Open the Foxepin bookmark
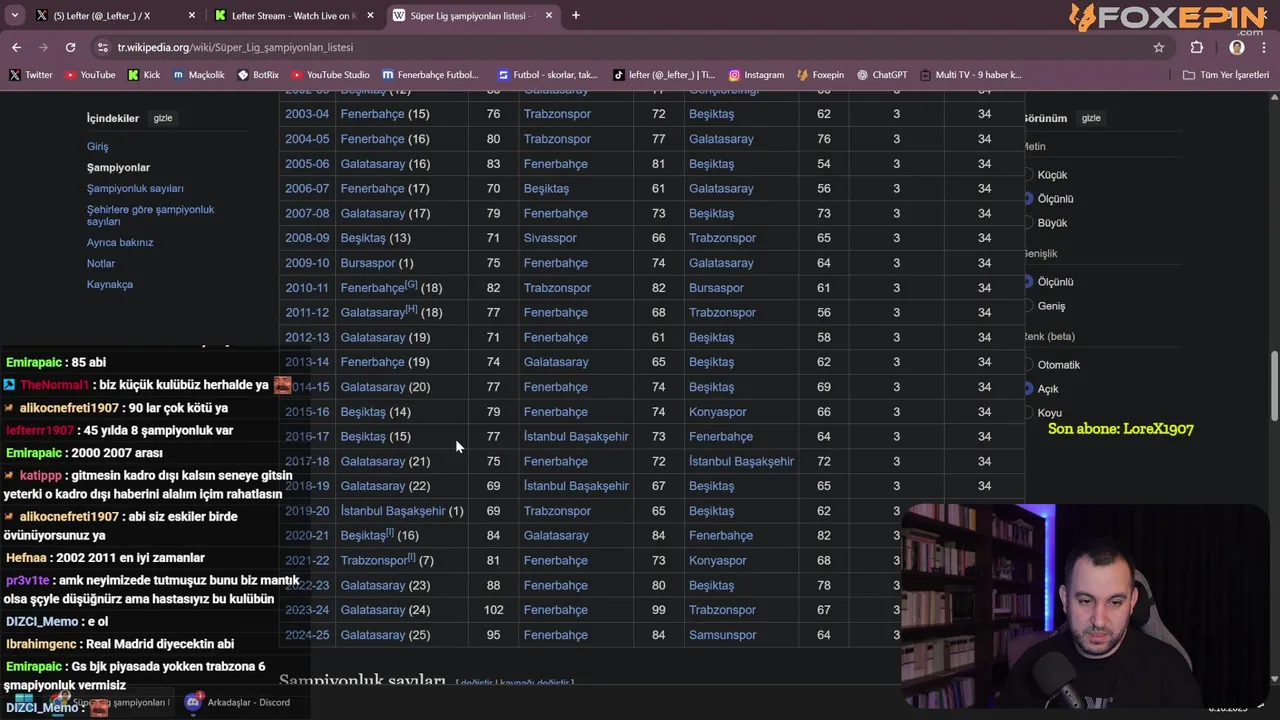1280x720 pixels. (x=820, y=75)
